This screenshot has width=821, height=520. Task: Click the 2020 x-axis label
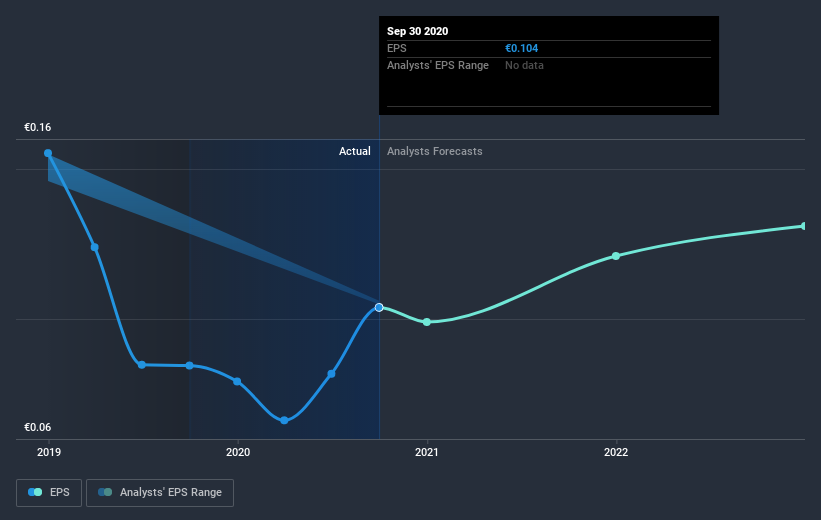coord(238,452)
